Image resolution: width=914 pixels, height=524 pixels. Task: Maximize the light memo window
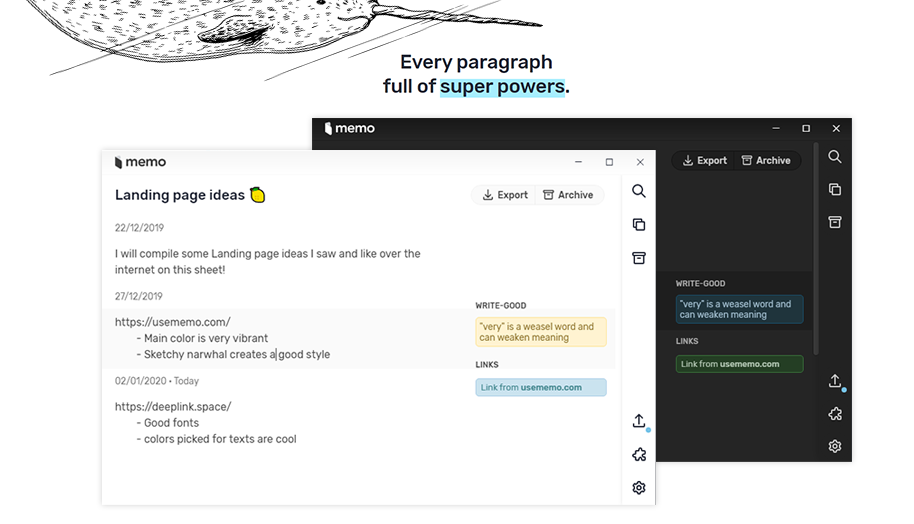click(x=609, y=162)
